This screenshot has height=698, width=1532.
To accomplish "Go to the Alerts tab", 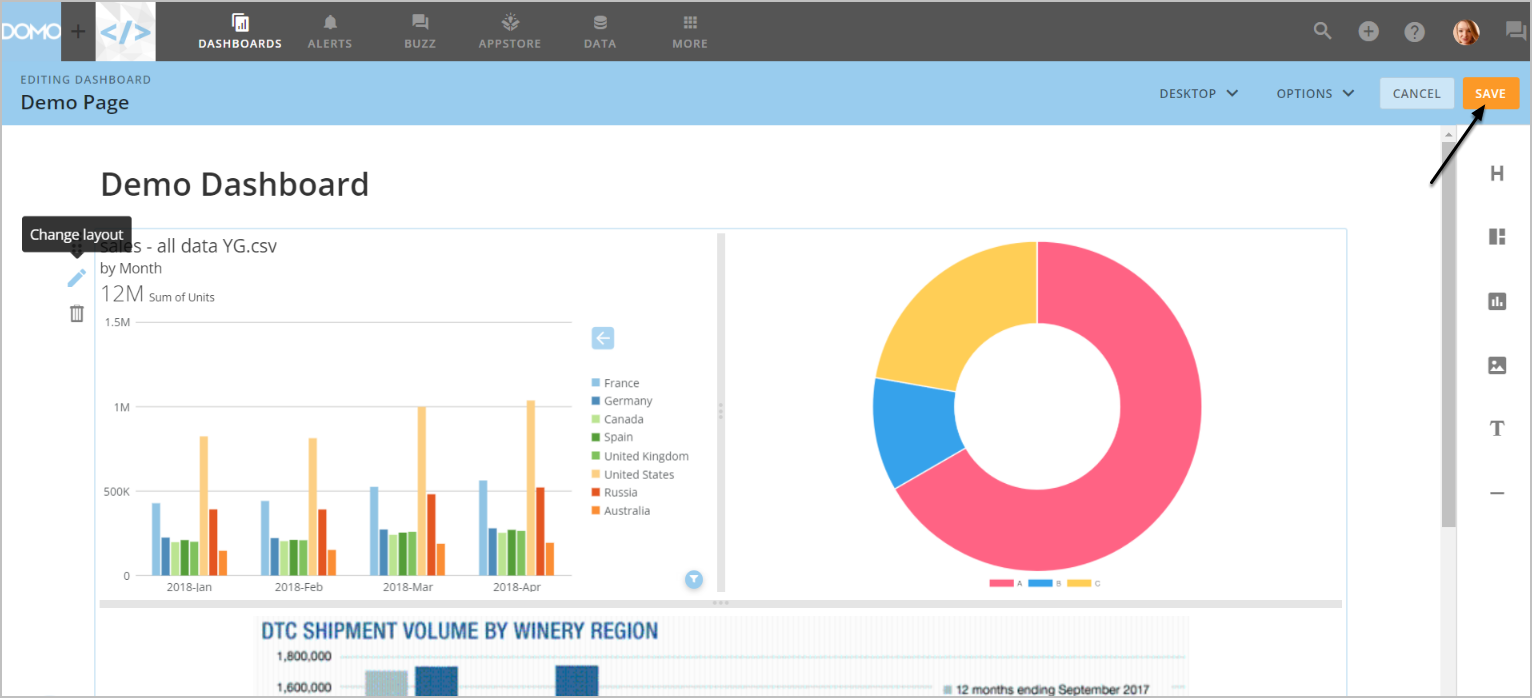I will point(330,31).
